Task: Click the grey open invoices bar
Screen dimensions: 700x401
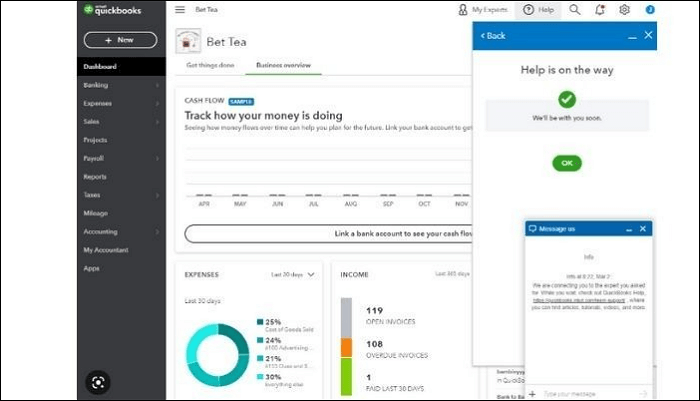Action: 346,317
